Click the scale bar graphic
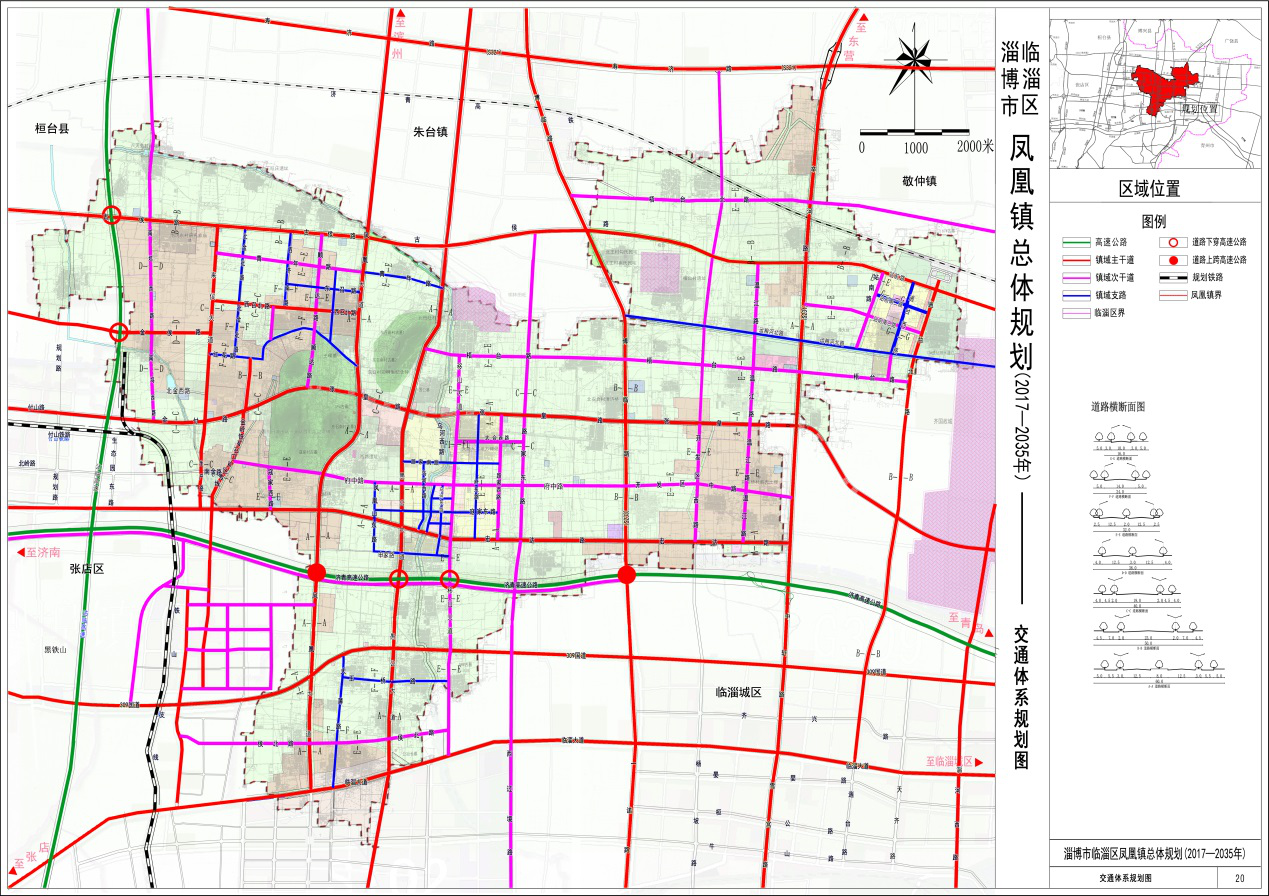The height and width of the screenshot is (896, 1269). 915,132
